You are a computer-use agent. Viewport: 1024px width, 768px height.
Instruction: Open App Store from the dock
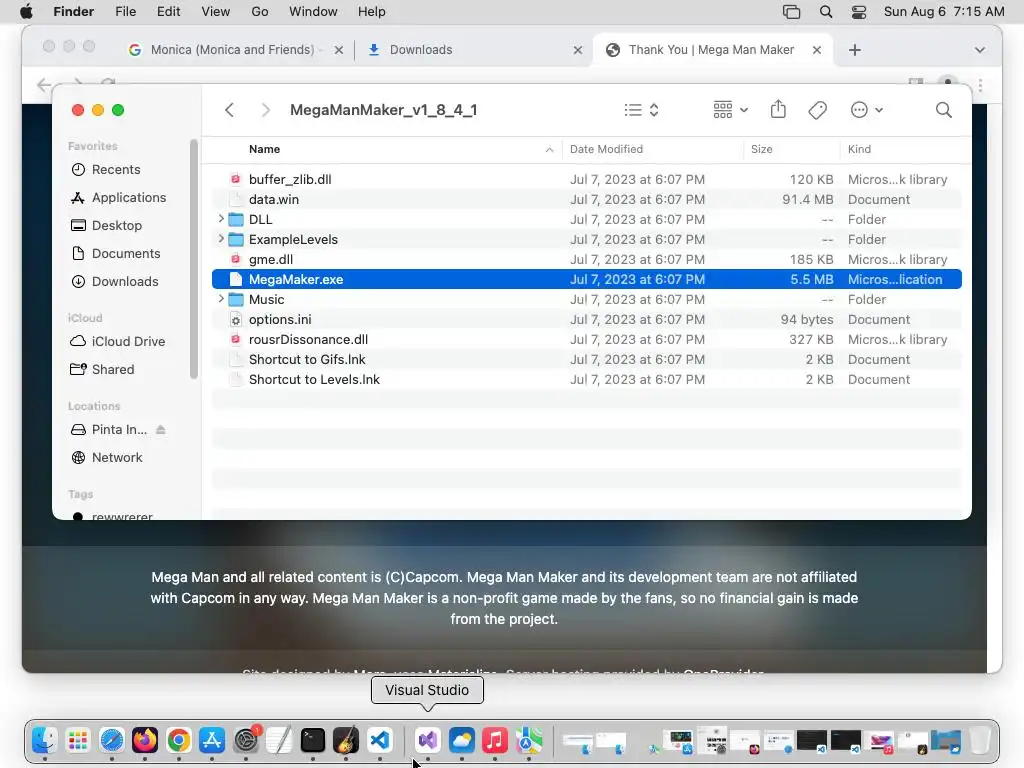pos(212,740)
